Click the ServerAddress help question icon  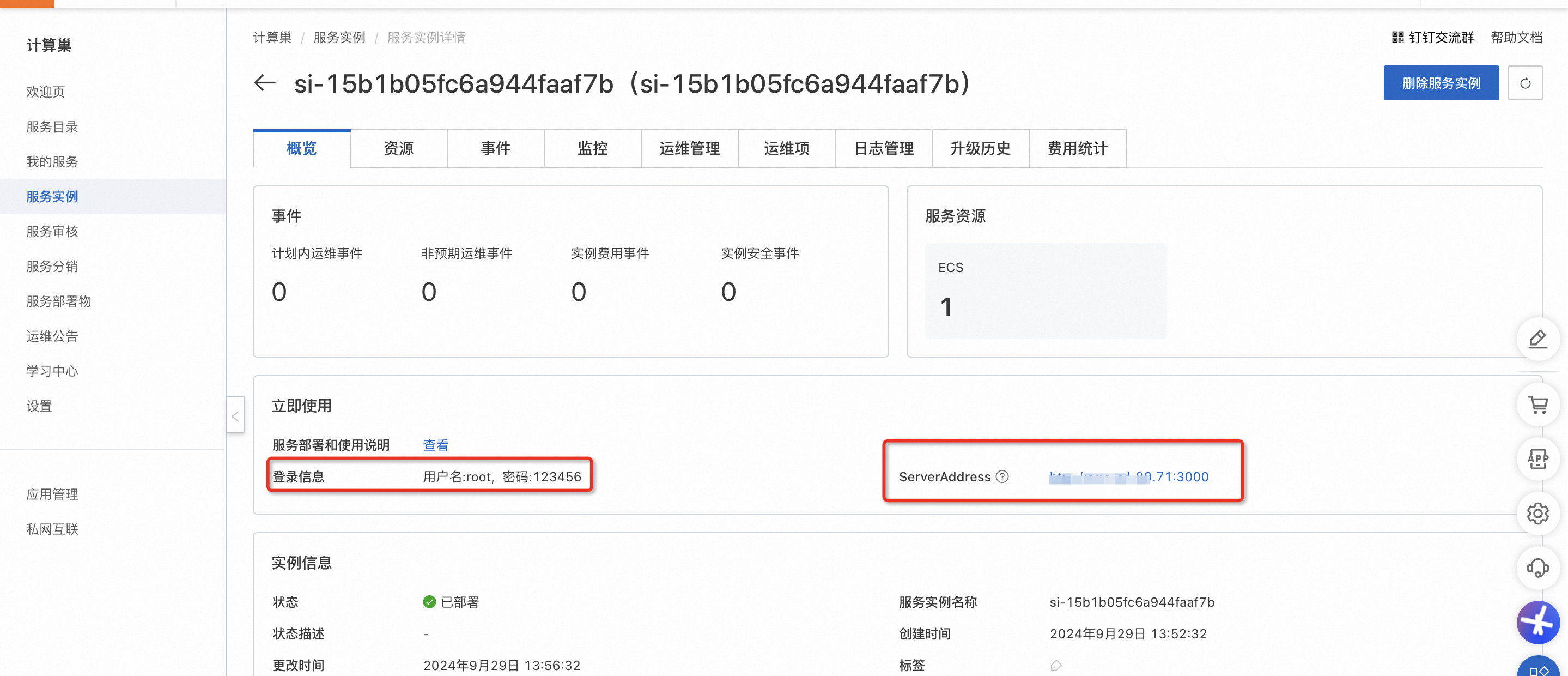[x=1002, y=477]
